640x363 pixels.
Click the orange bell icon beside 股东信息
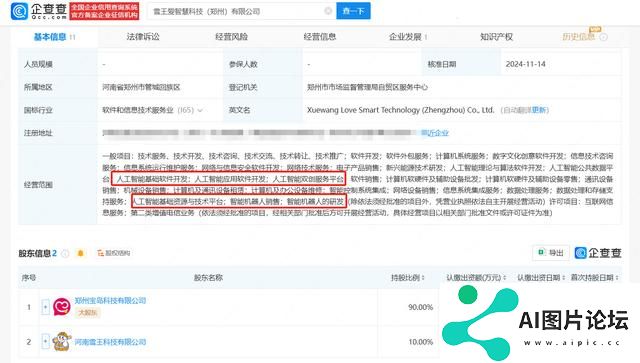click(80, 253)
